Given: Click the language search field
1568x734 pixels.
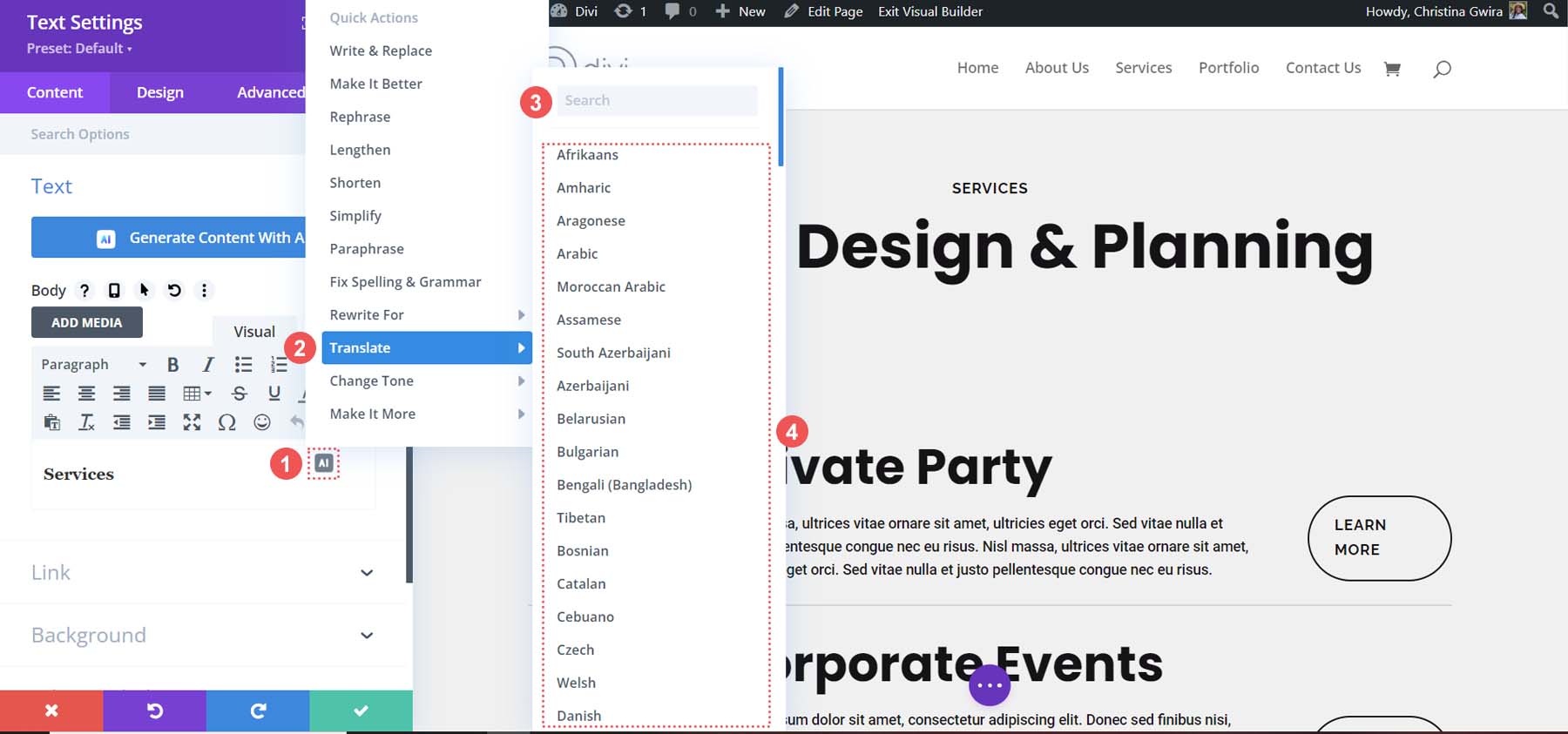Looking at the screenshot, I should click(657, 100).
